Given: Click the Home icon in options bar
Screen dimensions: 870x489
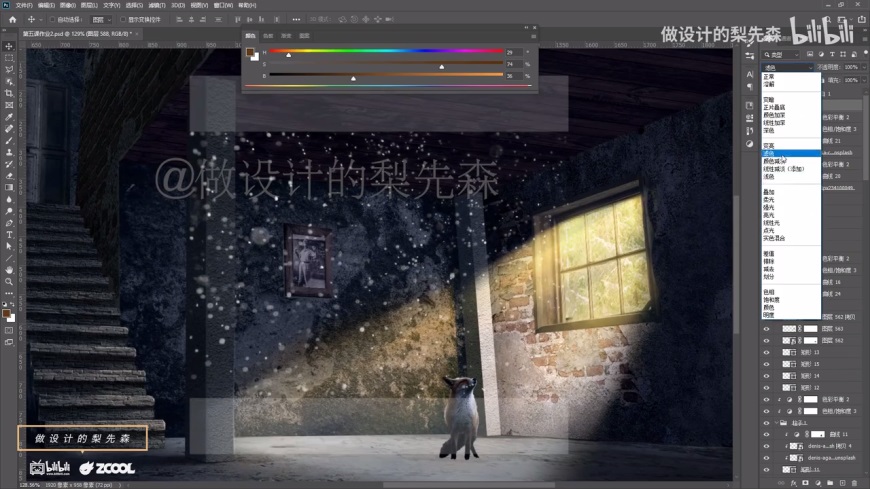Looking at the screenshot, I should click(13, 19).
